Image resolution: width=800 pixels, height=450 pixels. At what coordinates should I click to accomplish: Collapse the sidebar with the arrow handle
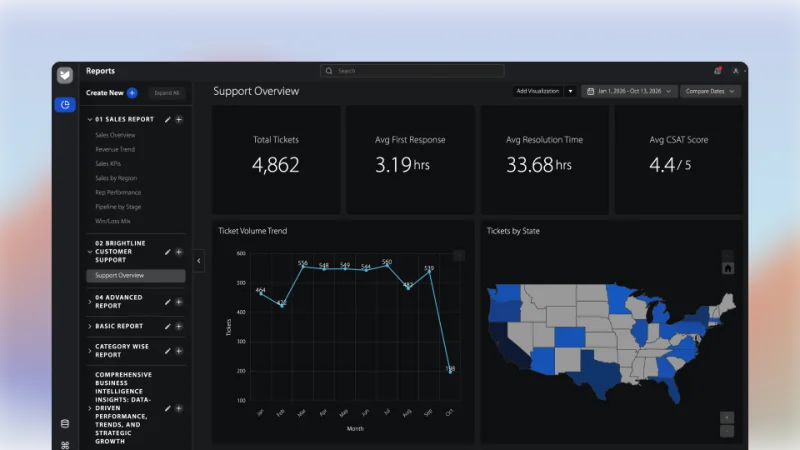click(198, 261)
